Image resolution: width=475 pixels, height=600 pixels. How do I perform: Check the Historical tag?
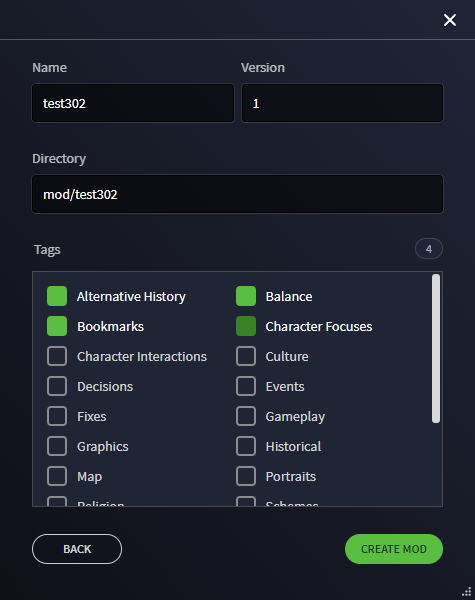point(246,446)
